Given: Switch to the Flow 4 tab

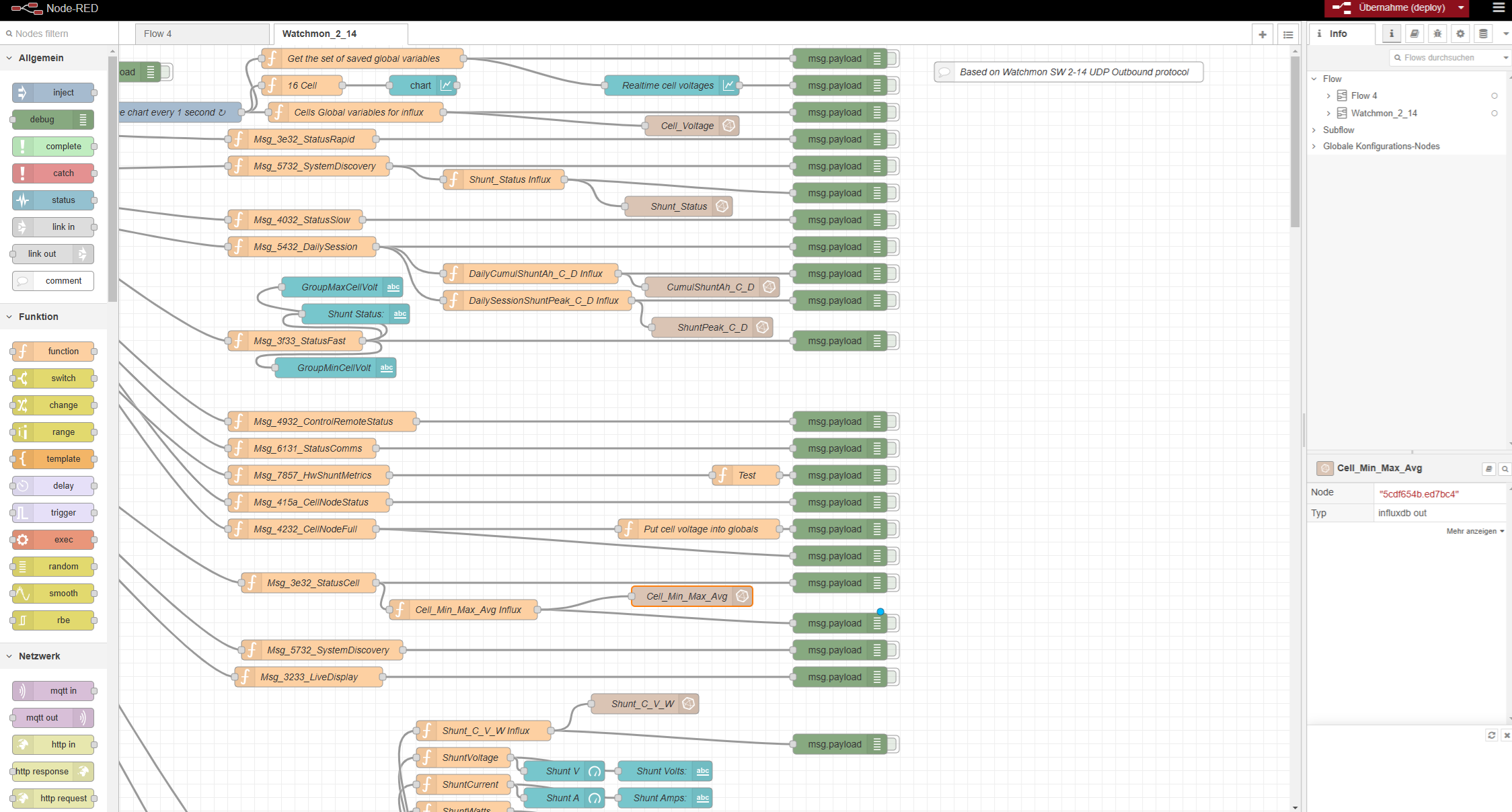Looking at the screenshot, I should 201,34.
